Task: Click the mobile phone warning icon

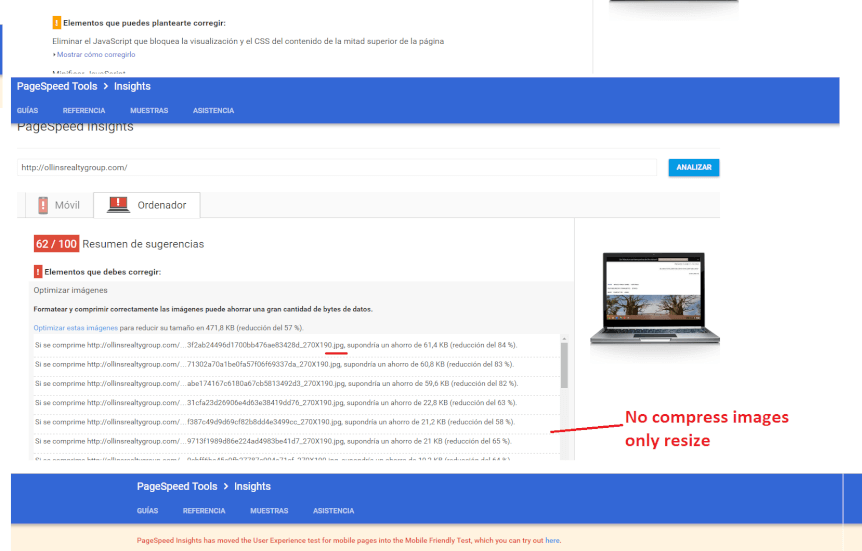Action: 43,205
